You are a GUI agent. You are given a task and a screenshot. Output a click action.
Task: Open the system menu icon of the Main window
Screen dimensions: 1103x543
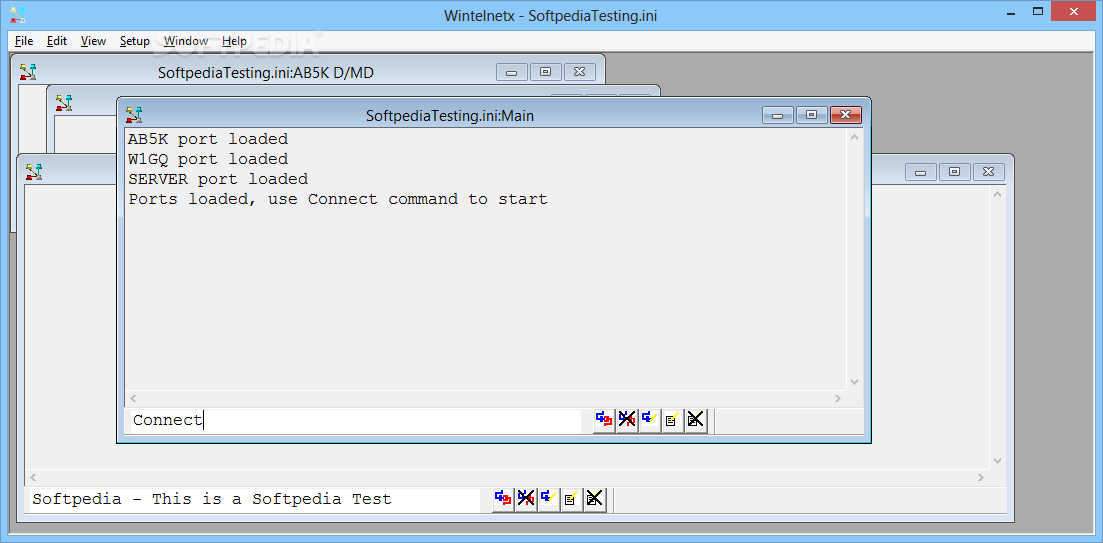(x=134, y=115)
